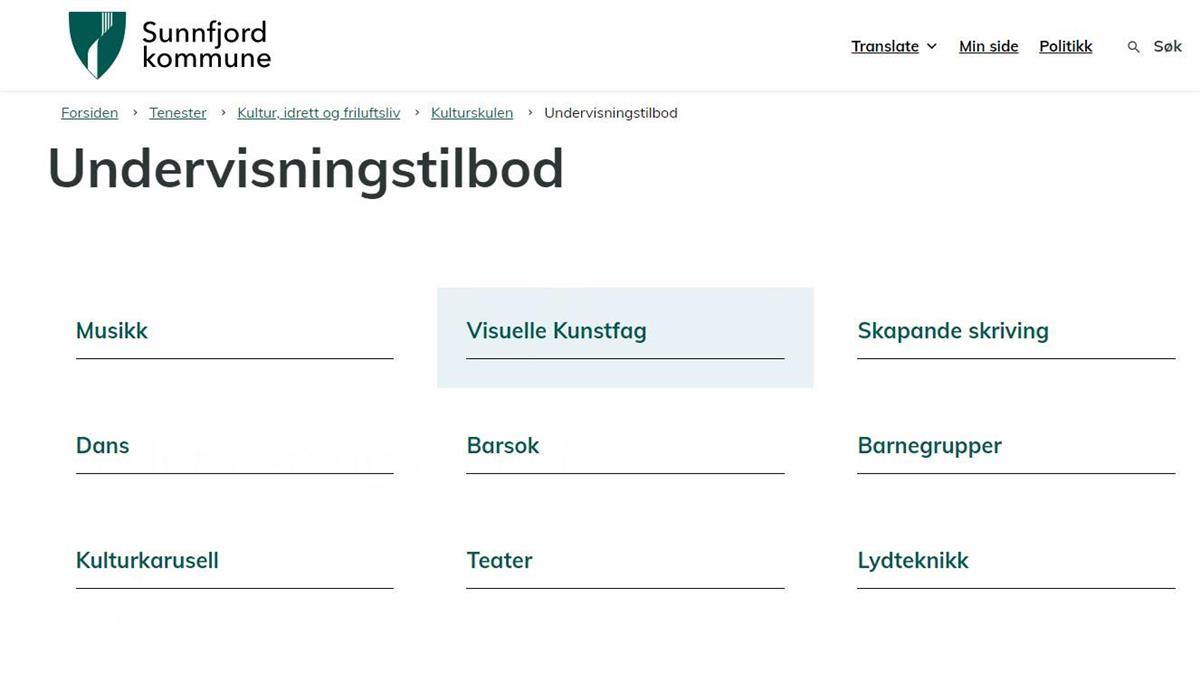The height and width of the screenshot is (682, 1200).
Task: Open Skapande skriving offering
Action: [952, 331]
